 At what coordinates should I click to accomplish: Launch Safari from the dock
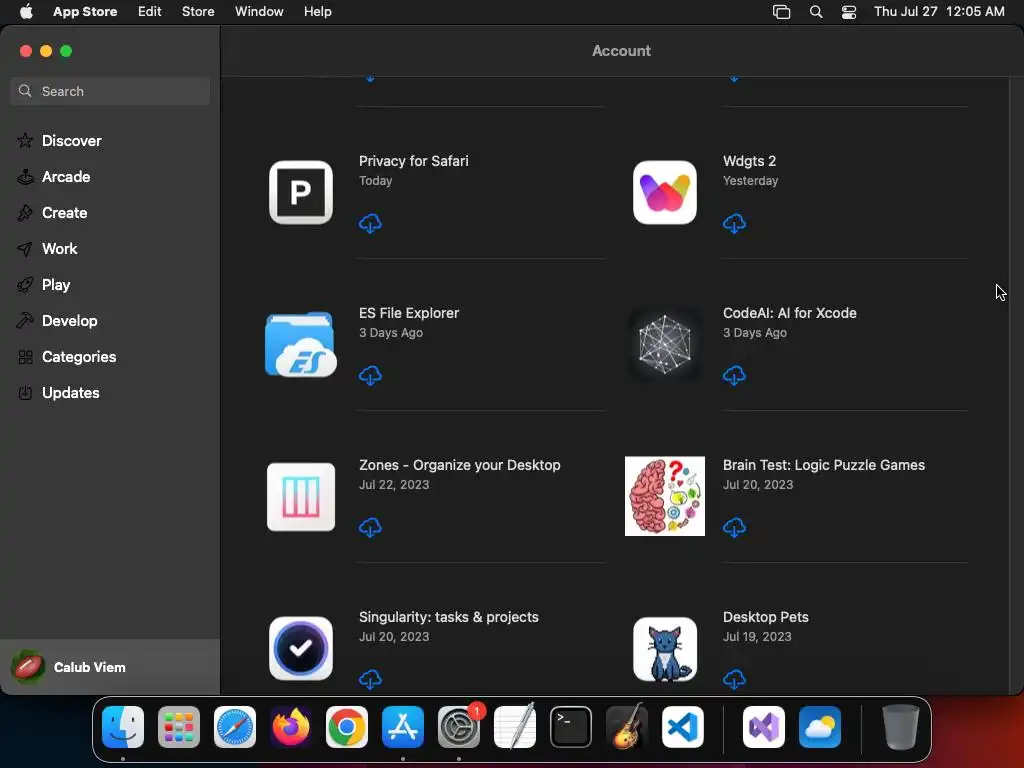[x=235, y=727]
